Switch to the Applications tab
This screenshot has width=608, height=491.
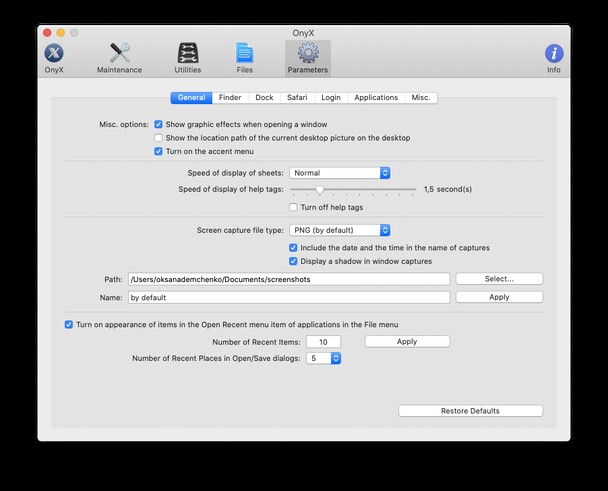tap(376, 98)
